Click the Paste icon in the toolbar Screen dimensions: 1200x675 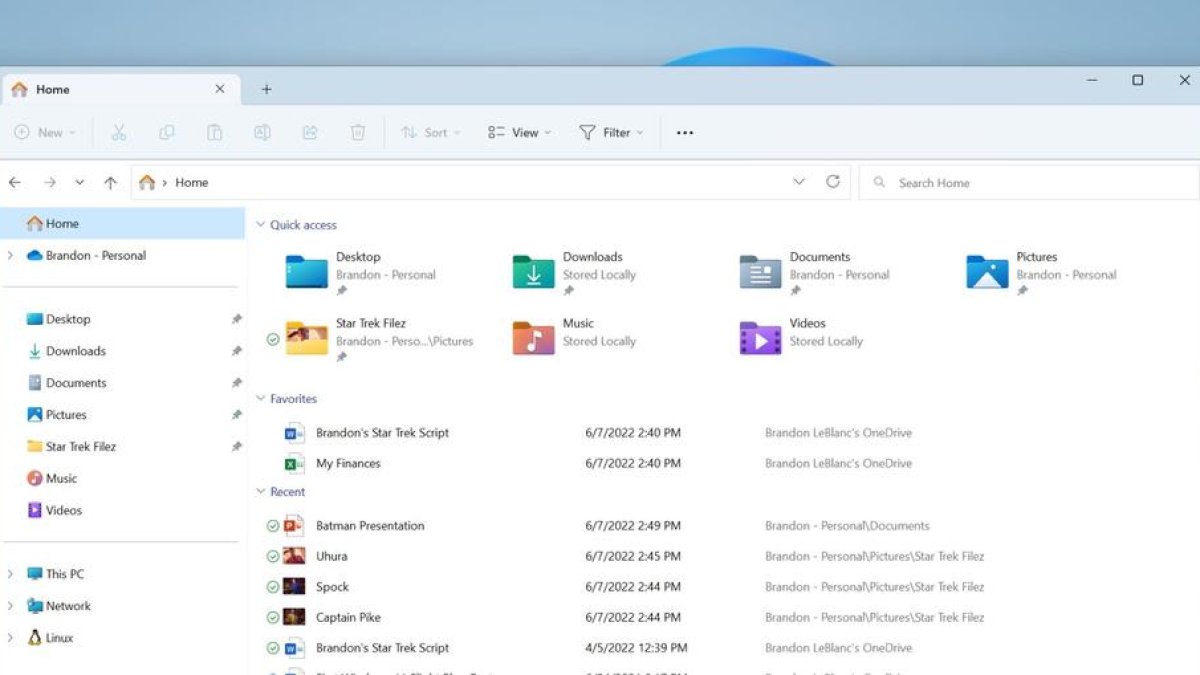click(215, 131)
